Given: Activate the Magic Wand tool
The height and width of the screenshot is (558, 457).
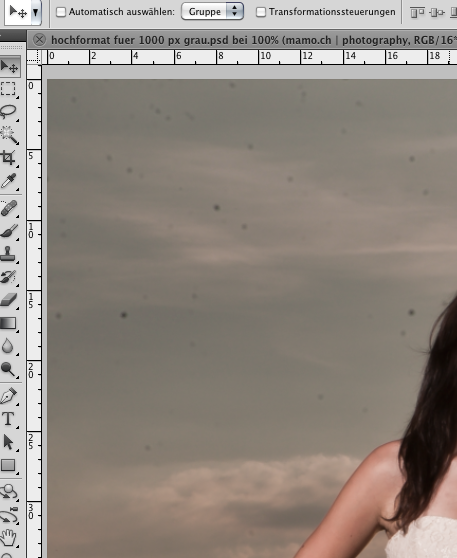Looking at the screenshot, I should coord(9,135).
